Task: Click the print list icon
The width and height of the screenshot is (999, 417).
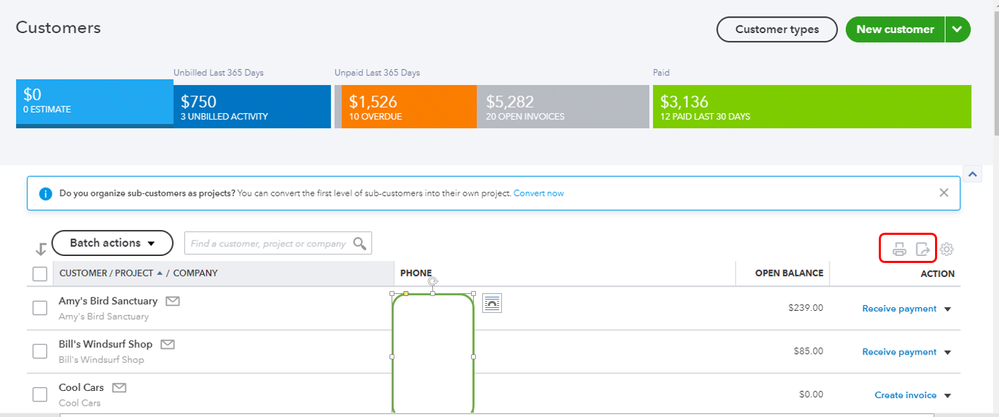Action: (x=899, y=250)
